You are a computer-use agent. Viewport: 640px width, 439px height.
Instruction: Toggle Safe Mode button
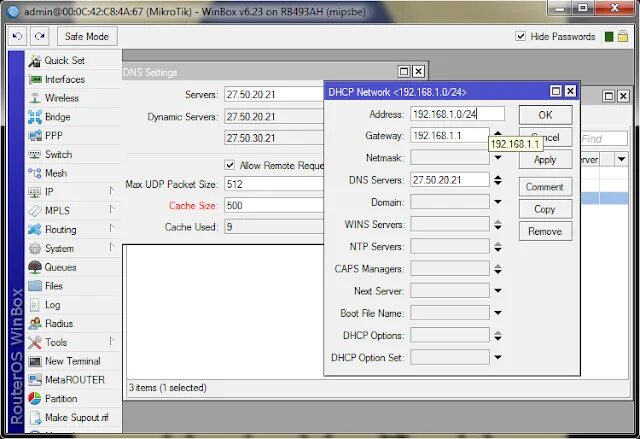coord(87,36)
